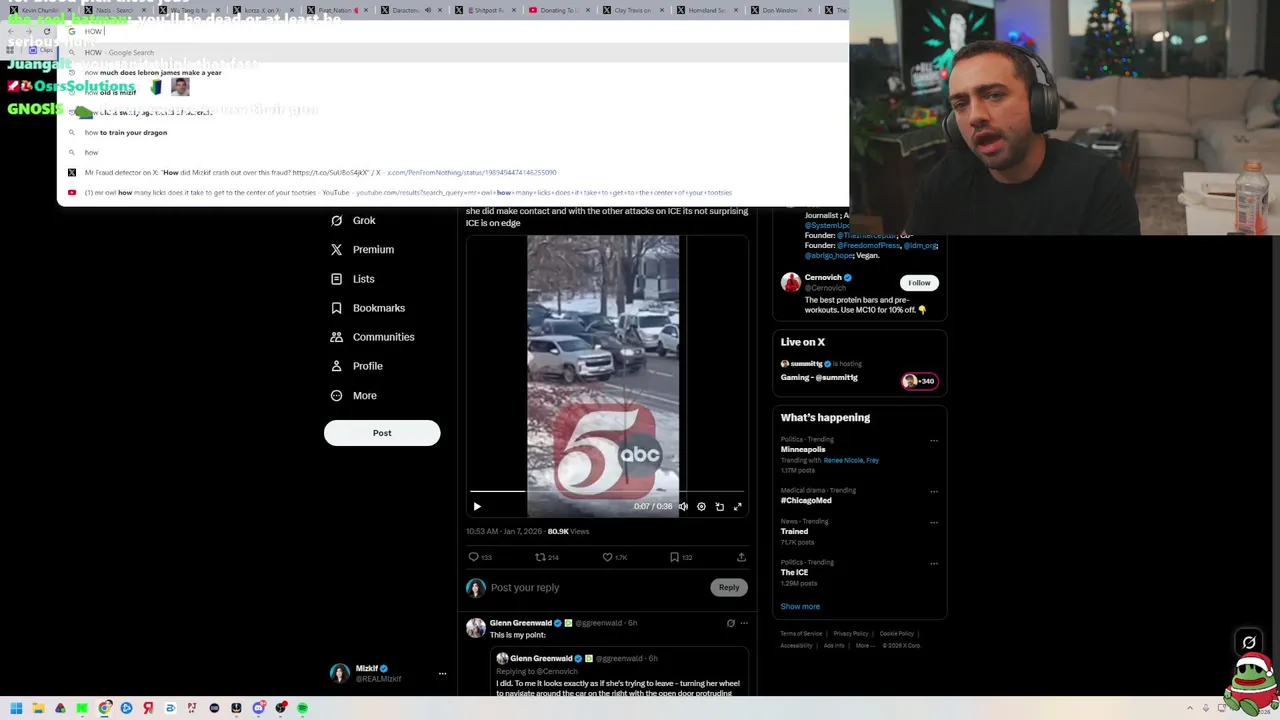Bookmark the post showing 132 bookmarks

click(681, 557)
